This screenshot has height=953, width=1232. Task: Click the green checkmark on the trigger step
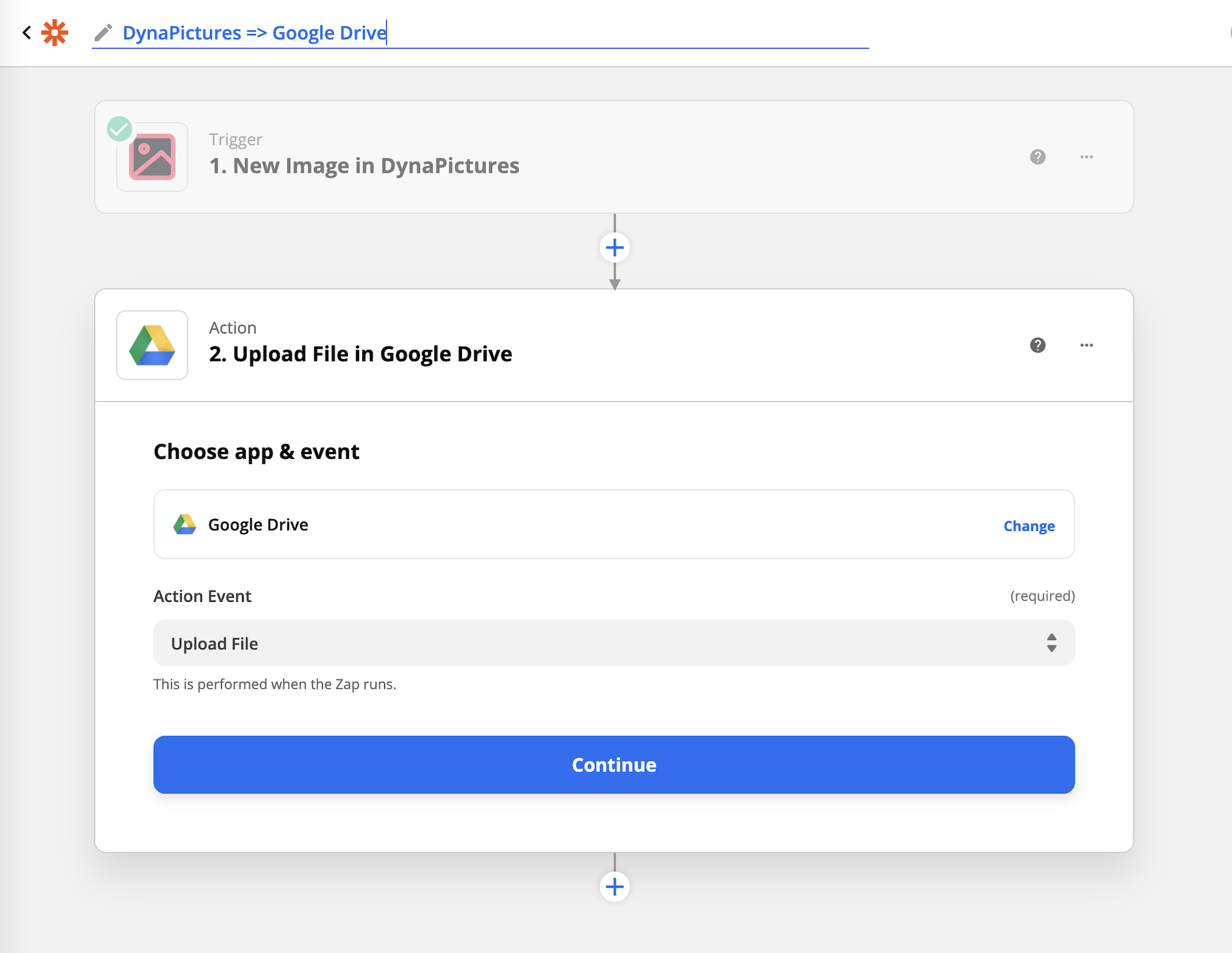coord(121,129)
